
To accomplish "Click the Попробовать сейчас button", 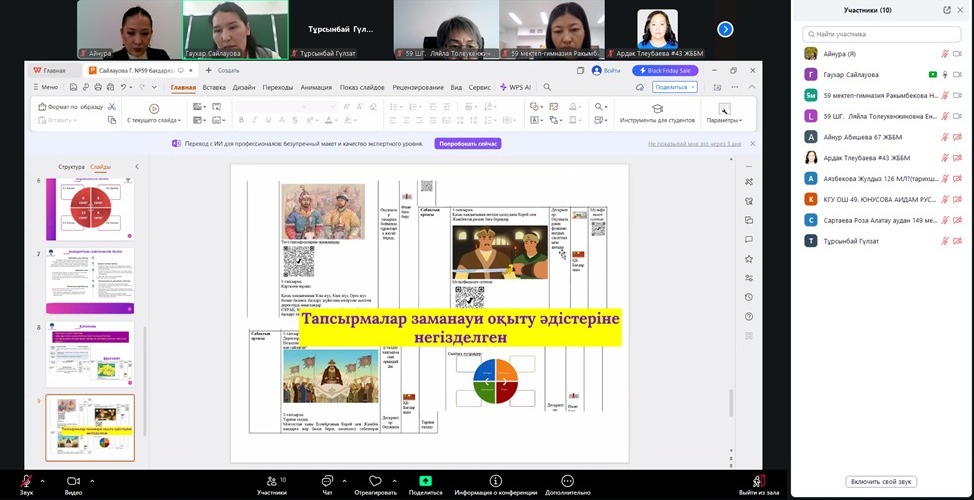I will click(x=468, y=144).
